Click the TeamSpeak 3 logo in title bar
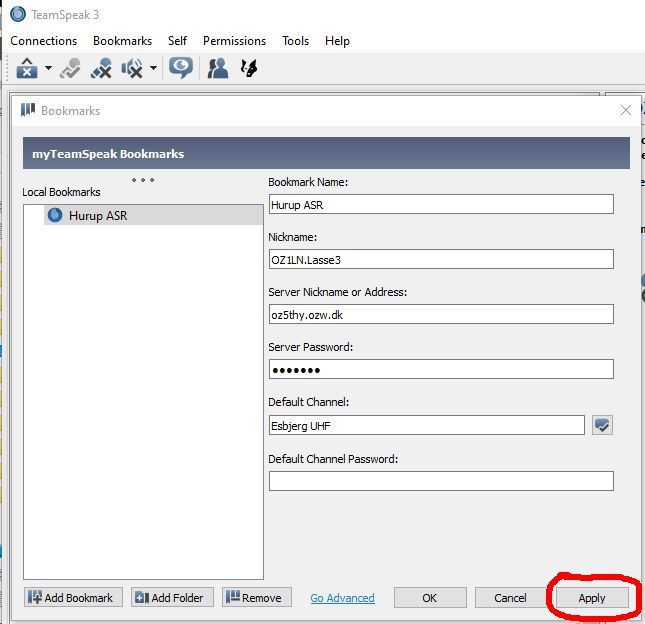Image resolution: width=645 pixels, height=624 pixels. coord(18,14)
